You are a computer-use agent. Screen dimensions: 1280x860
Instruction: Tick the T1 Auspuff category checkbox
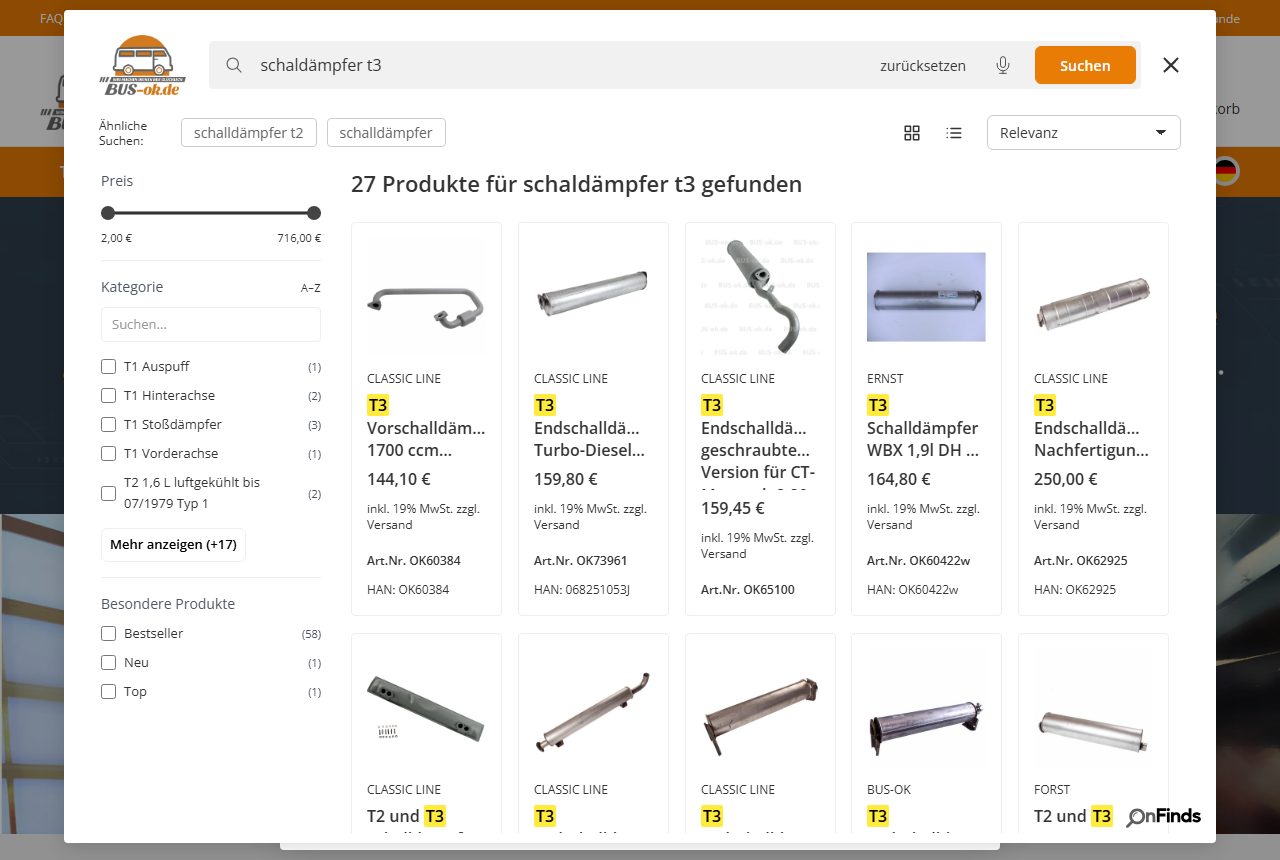[x=109, y=366]
